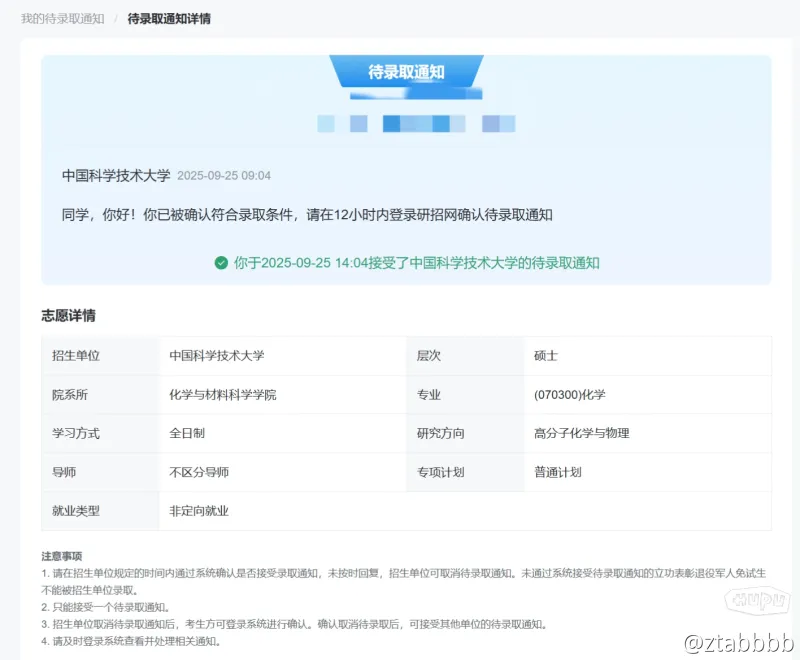This screenshot has height=660, width=800.
Task: Click the 待录取通知详情 breadcrumb title
Action: click(x=169, y=19)
